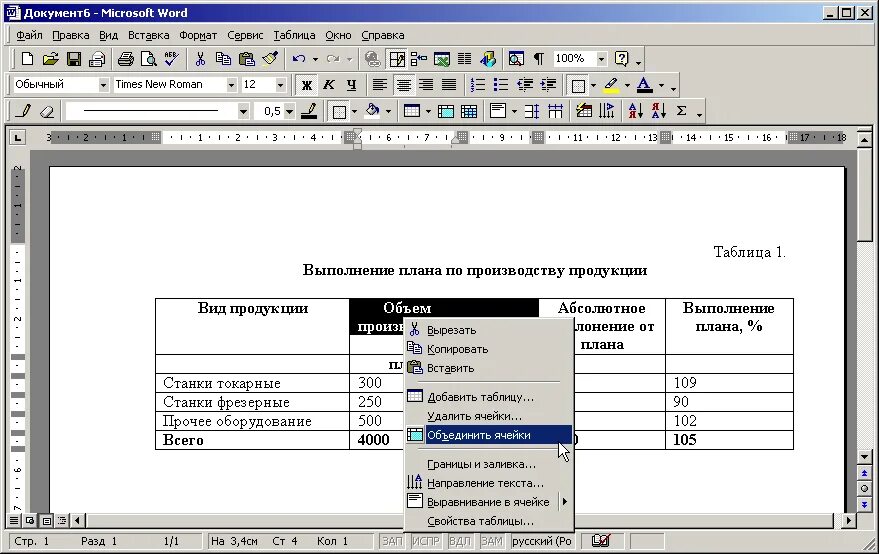Click the Open file folder icon
This screenshot has width=879, height=554.
click(x=50, y=58)
